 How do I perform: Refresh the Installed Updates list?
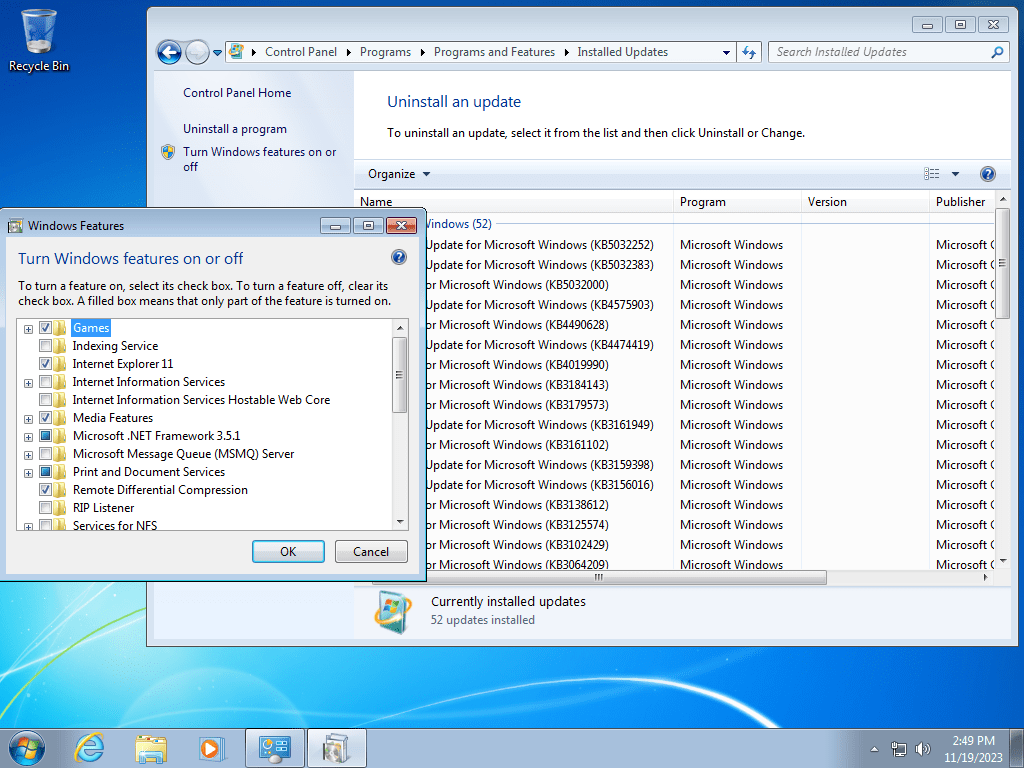pos(749,52)
